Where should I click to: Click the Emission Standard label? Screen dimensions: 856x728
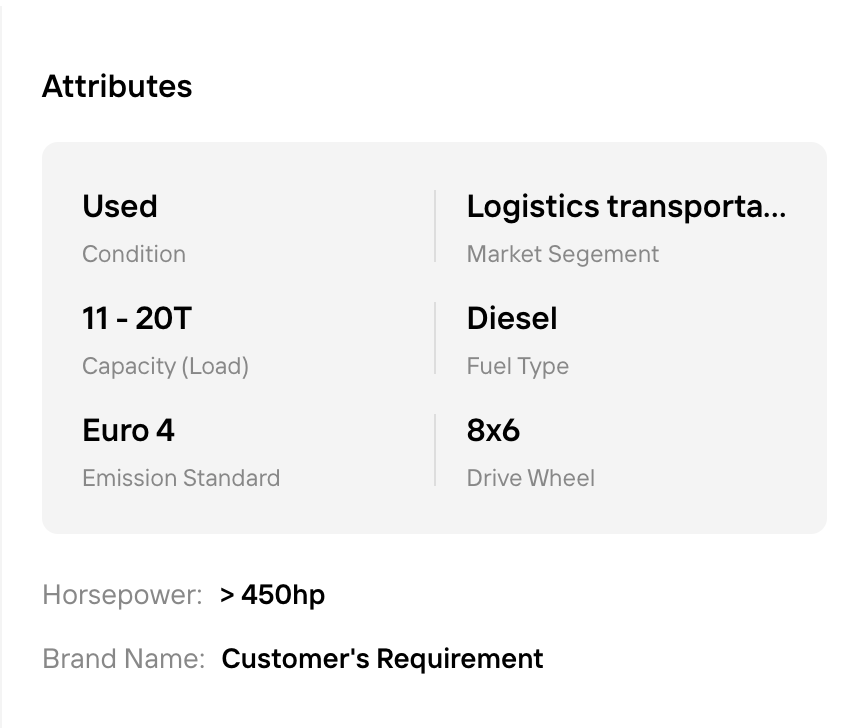(x=181, y=478)
